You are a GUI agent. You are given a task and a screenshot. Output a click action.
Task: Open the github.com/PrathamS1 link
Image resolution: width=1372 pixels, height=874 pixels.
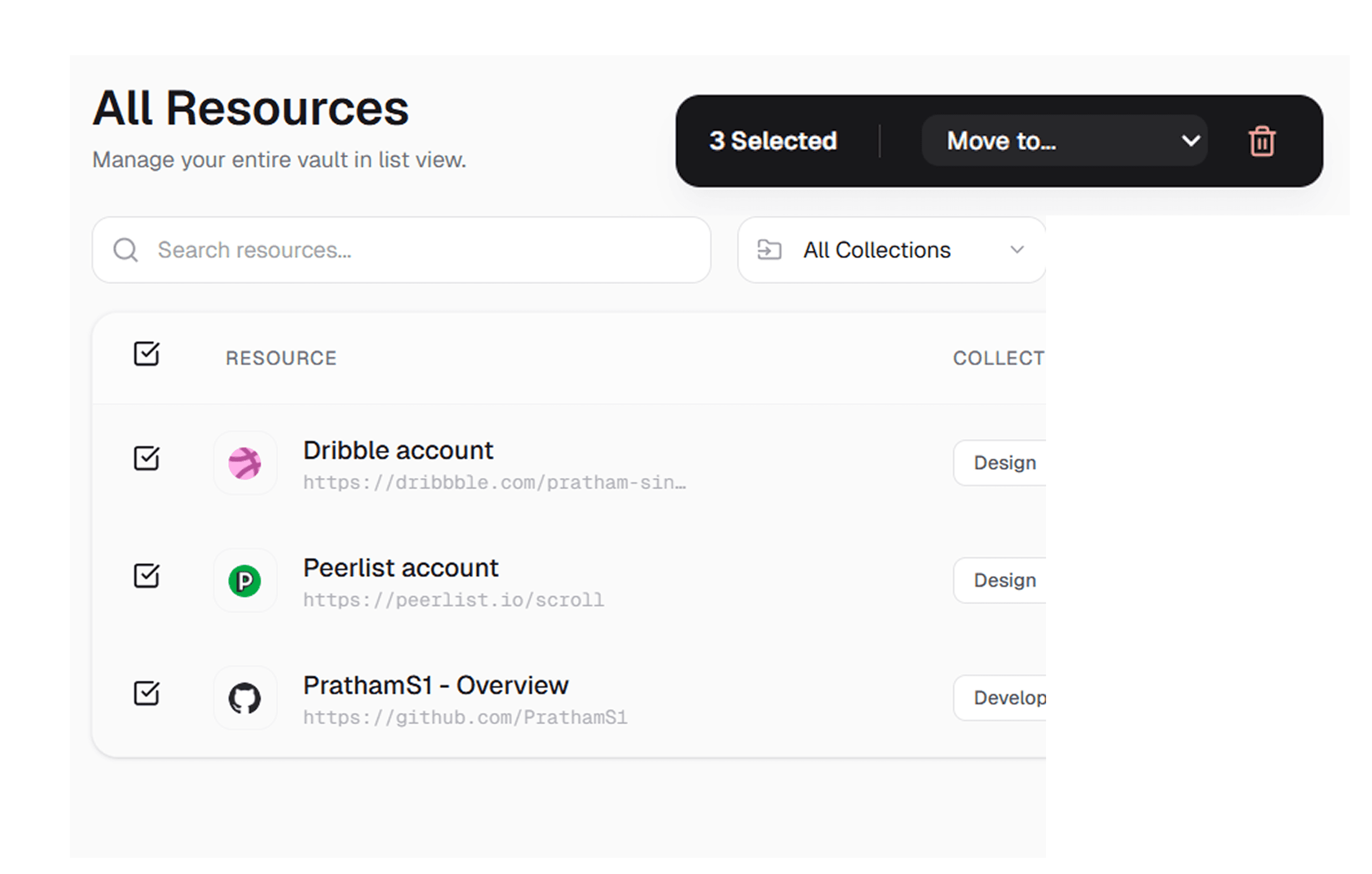(465, 717)
